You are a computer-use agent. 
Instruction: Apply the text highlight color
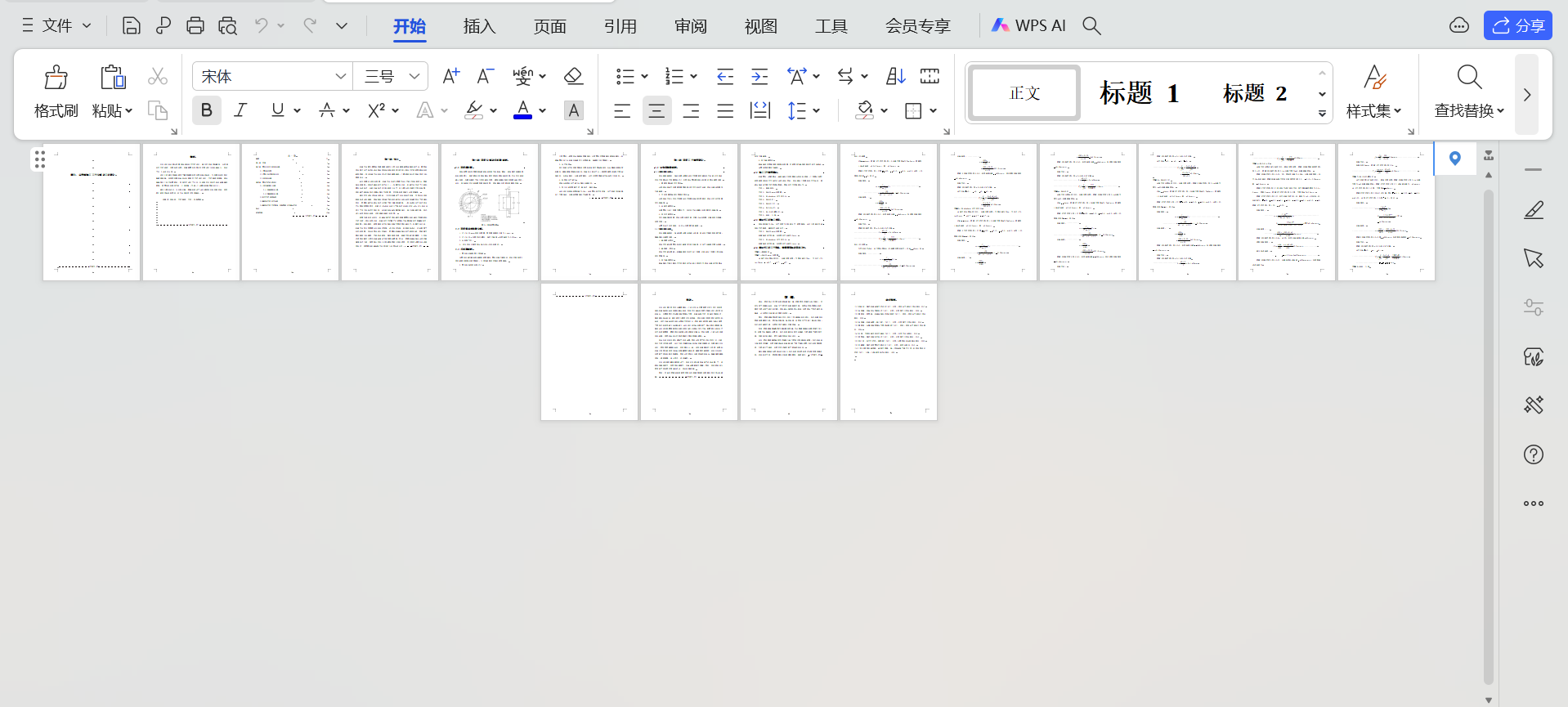[474, 110]
